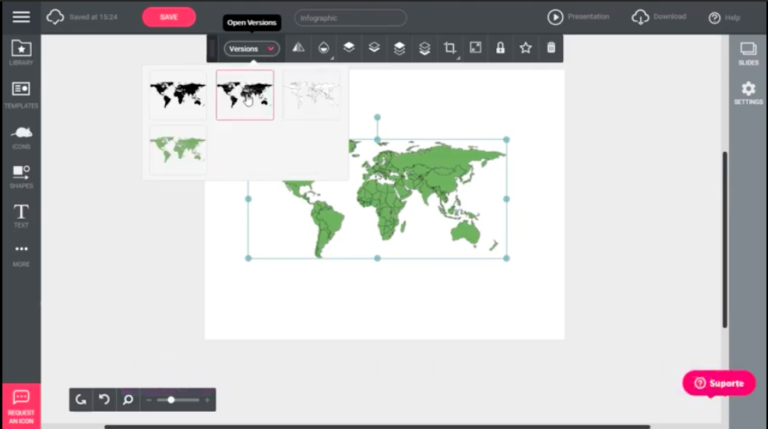
Task: Click the bottom-right resize handle of the map
Action: coord(506,258)
